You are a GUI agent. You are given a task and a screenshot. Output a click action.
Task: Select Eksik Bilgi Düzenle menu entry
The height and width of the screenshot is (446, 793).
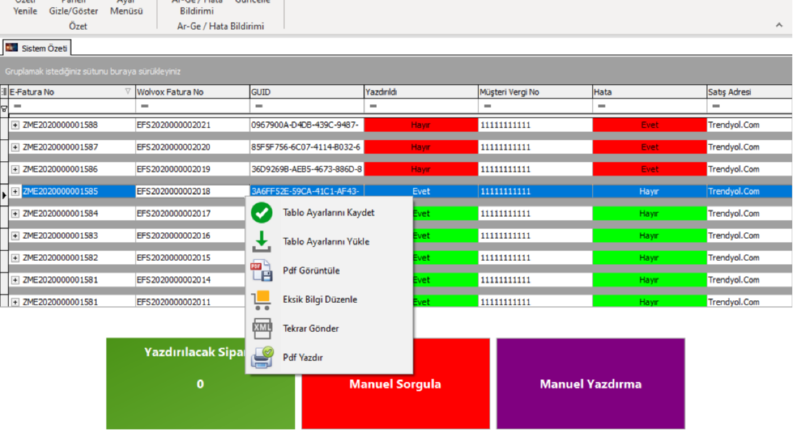click(329, 300)
